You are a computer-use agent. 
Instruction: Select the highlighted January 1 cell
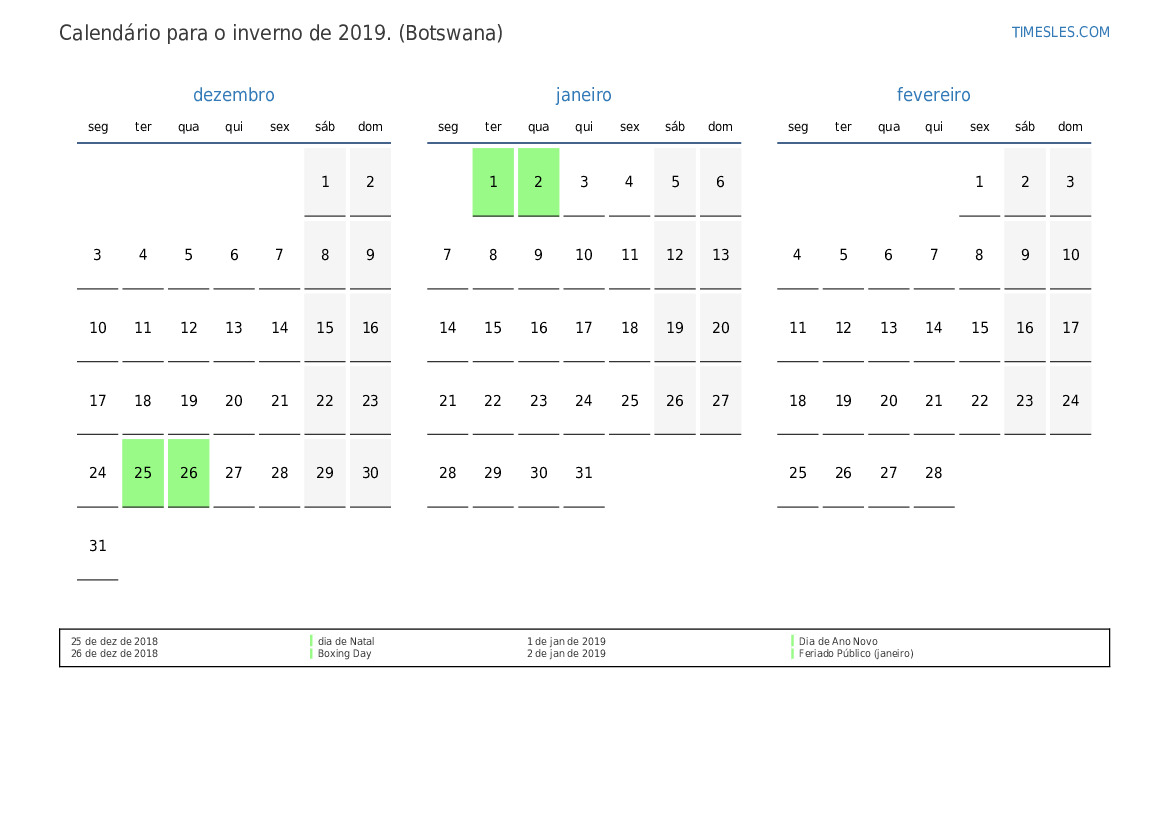coord(493,182)
